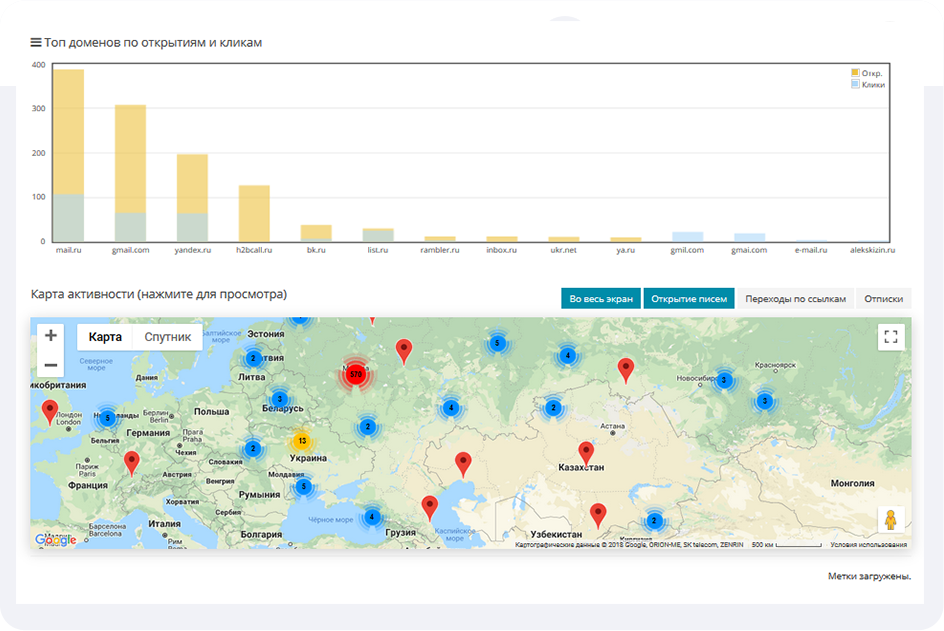Click the red 570 cluster marker
This screenshot has height=631, width=944.
[x=355, y=374]
